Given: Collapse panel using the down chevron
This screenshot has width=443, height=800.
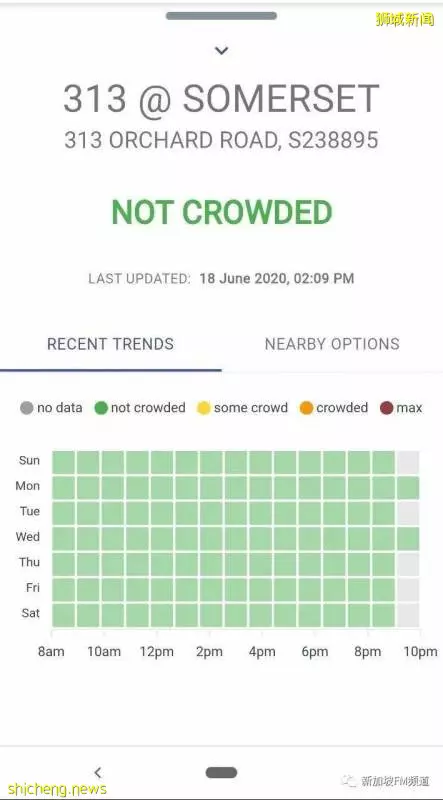Looking at the screenshot, I should (x=221, y=51).
